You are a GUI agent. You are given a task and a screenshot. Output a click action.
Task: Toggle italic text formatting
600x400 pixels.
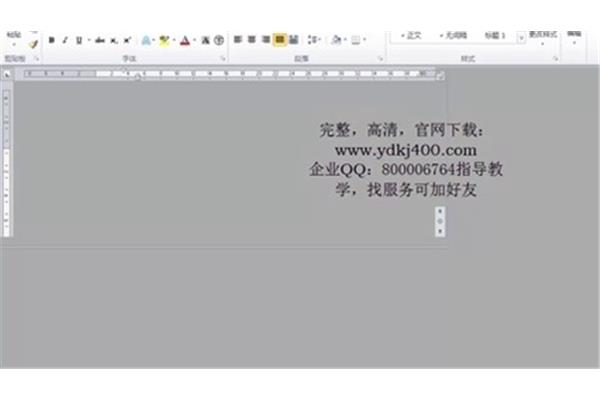(x=65, y=40)
